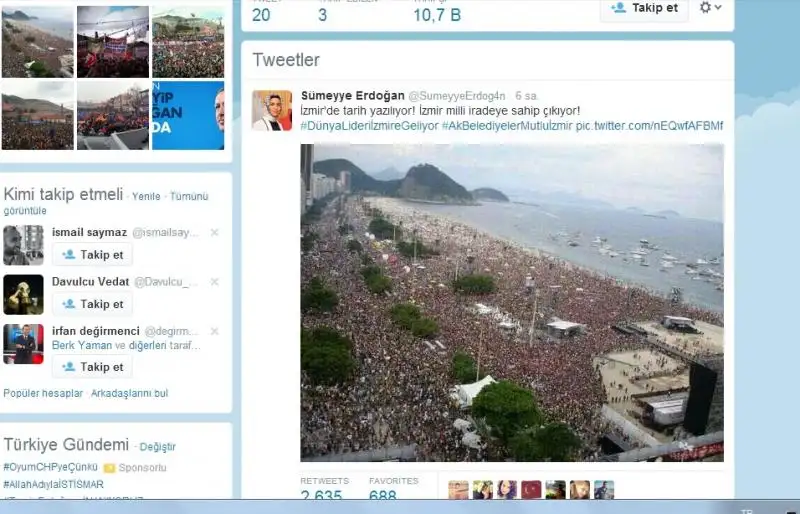Viewport: 800px width, 514px height.
Task: Change trends with Değiştir link
Action: (157, 447)
